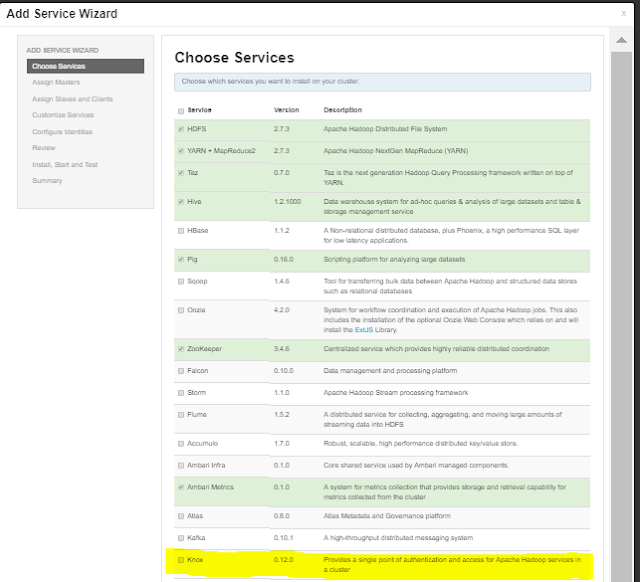This screenshot has width=640, height=582.
Task: Jump to the Review wizard step
Action: tap(43, 148)
